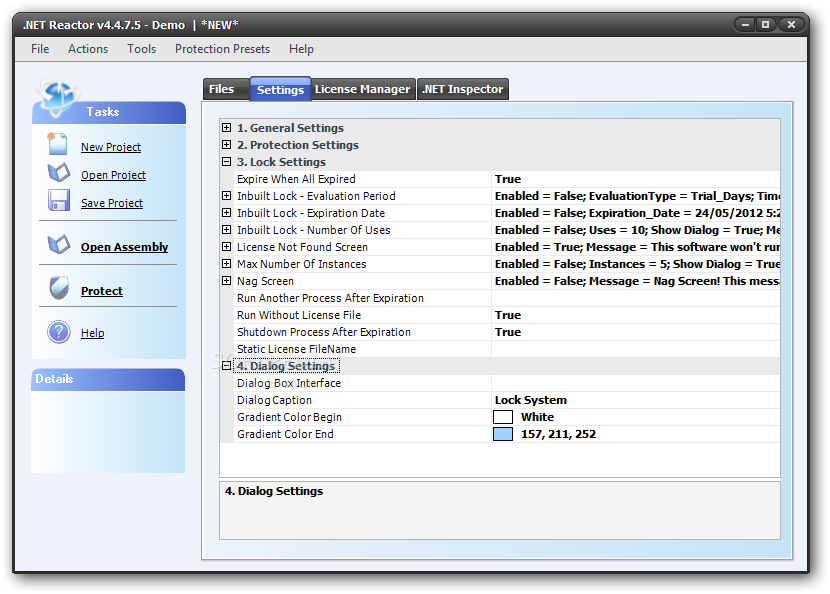Select the Expire When All Expired property
Image resolution: width=830 pixels, height=594 pixels.
(296, 179)
